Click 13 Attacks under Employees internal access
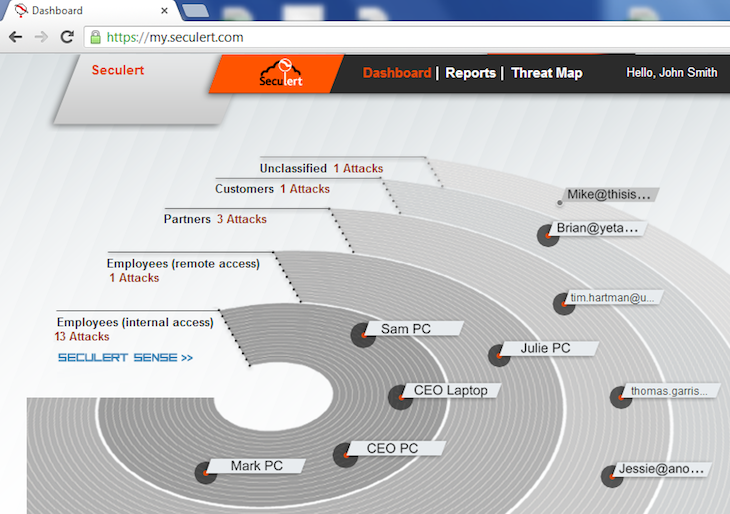 coord(82,336)
